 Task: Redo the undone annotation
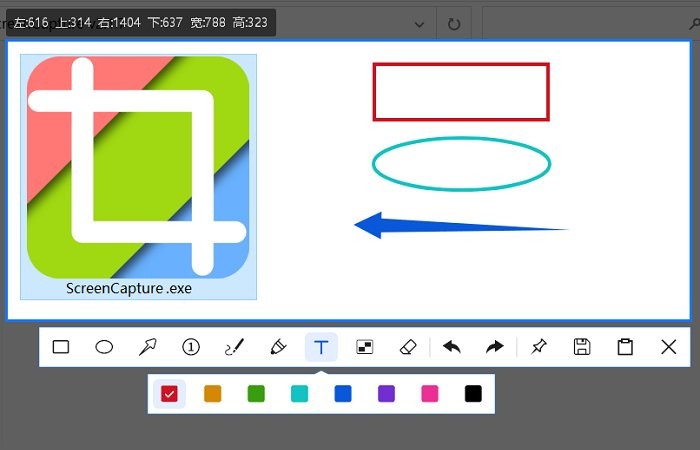[x=495, y=347]
